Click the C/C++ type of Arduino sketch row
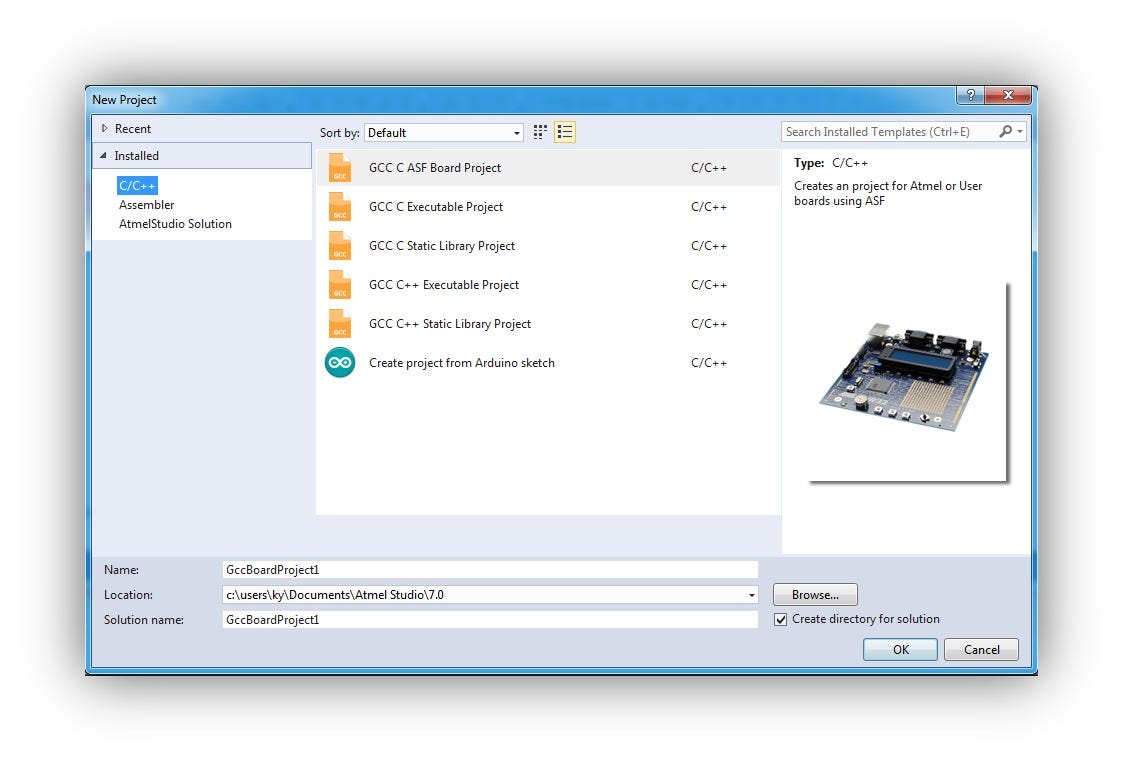The height and width of the screenshot is (761, 1123). tap(708, 363)
